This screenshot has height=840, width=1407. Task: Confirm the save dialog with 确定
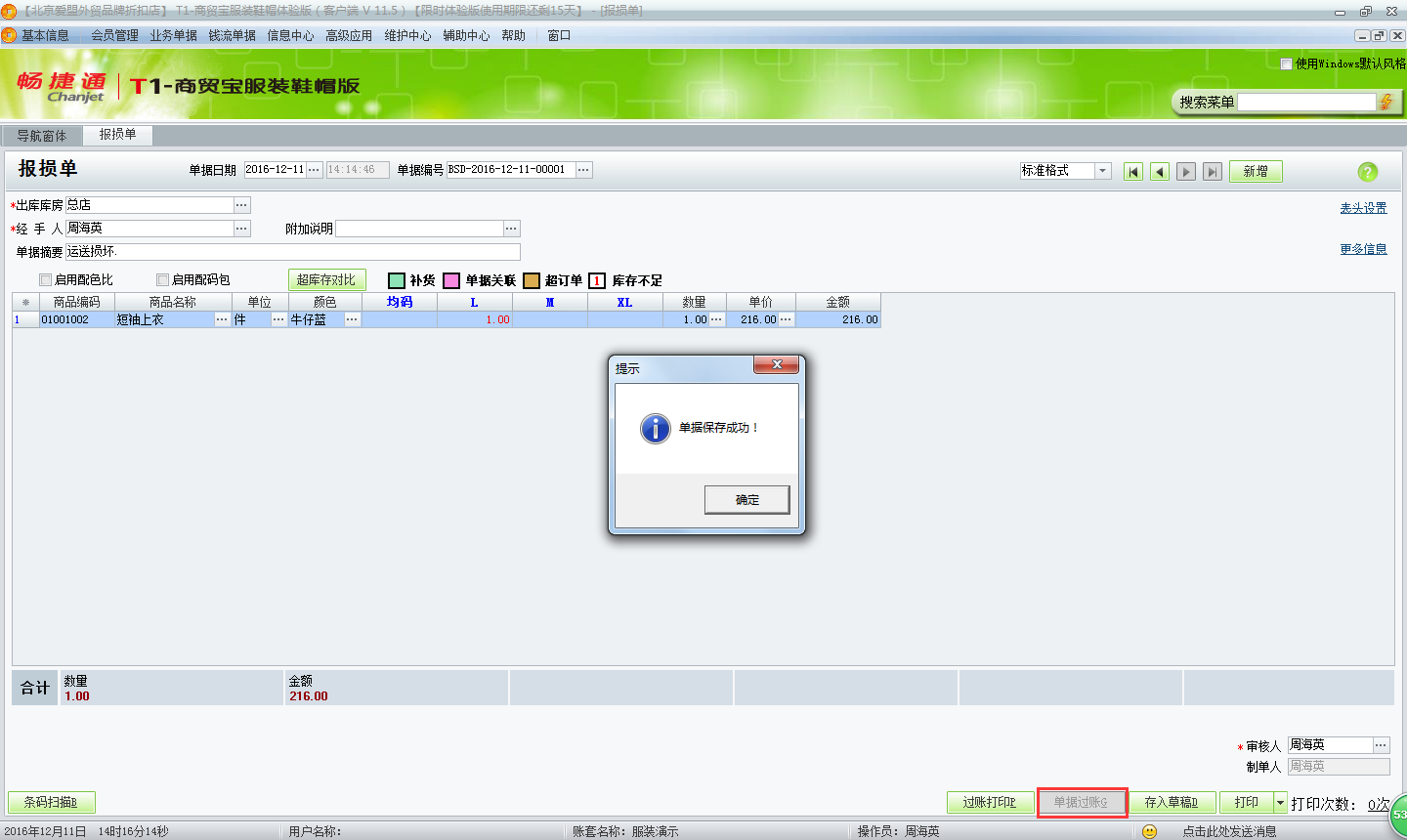pos(746,499)
